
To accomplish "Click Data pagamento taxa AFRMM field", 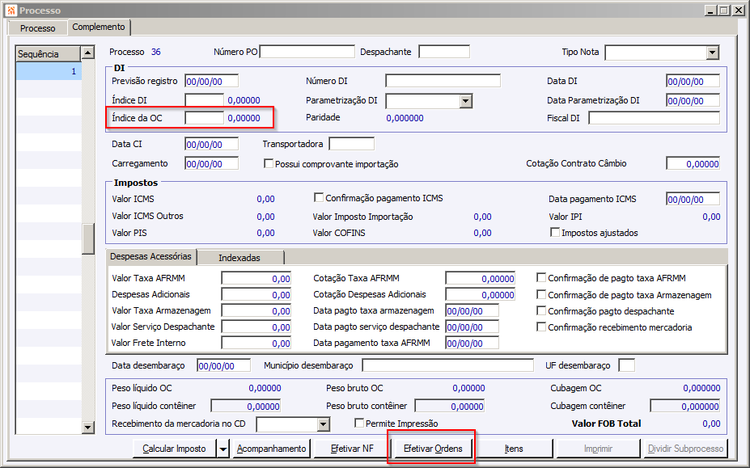I will click(x=472, y=343).
